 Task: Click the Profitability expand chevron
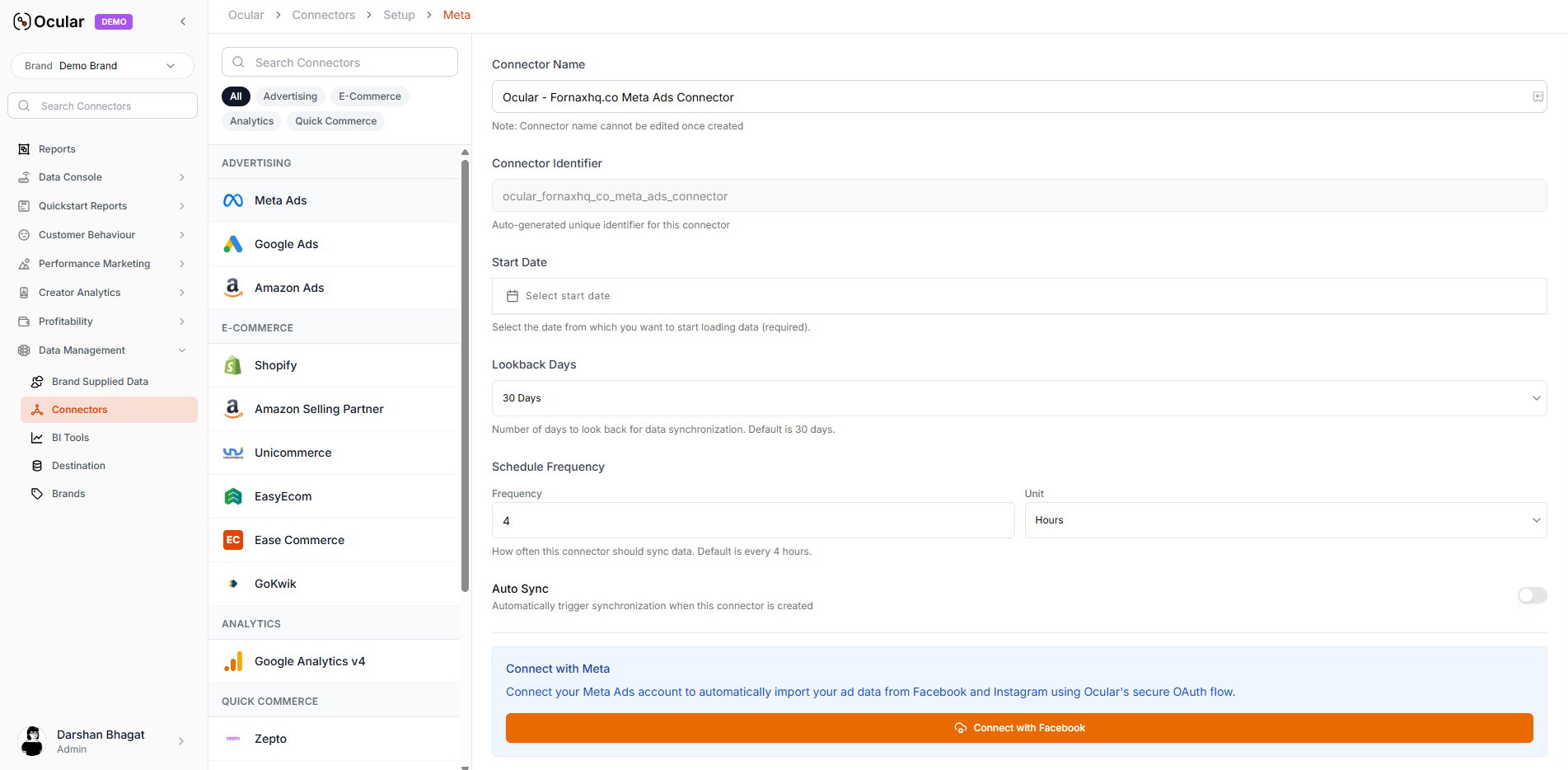(182, 322)
